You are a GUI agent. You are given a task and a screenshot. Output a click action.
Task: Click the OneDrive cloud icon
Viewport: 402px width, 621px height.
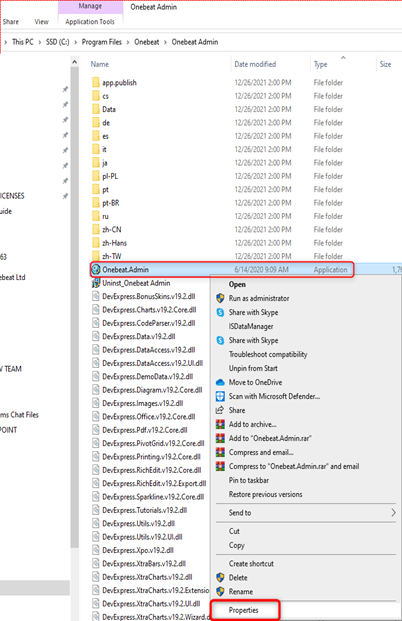tap(220, 382)
